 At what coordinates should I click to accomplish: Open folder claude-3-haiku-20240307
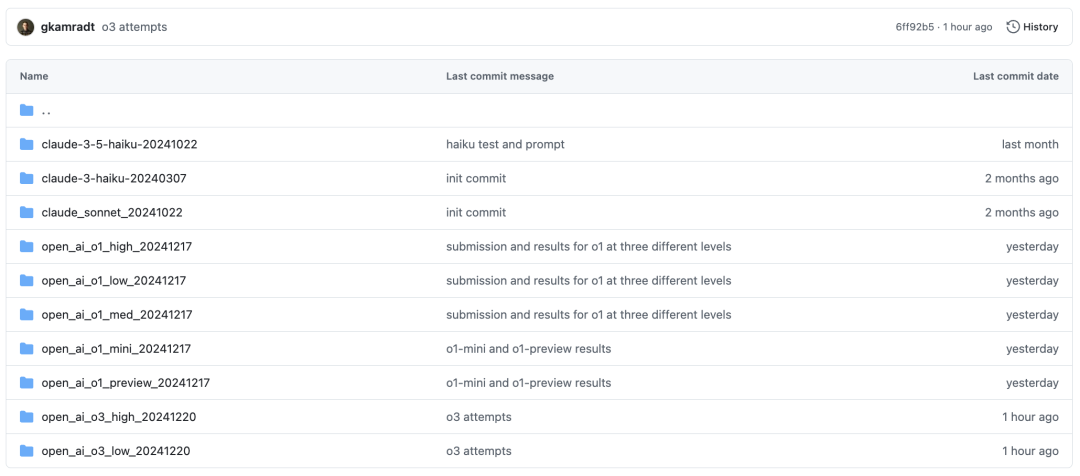pyautogui.click(x=114, y=178)
